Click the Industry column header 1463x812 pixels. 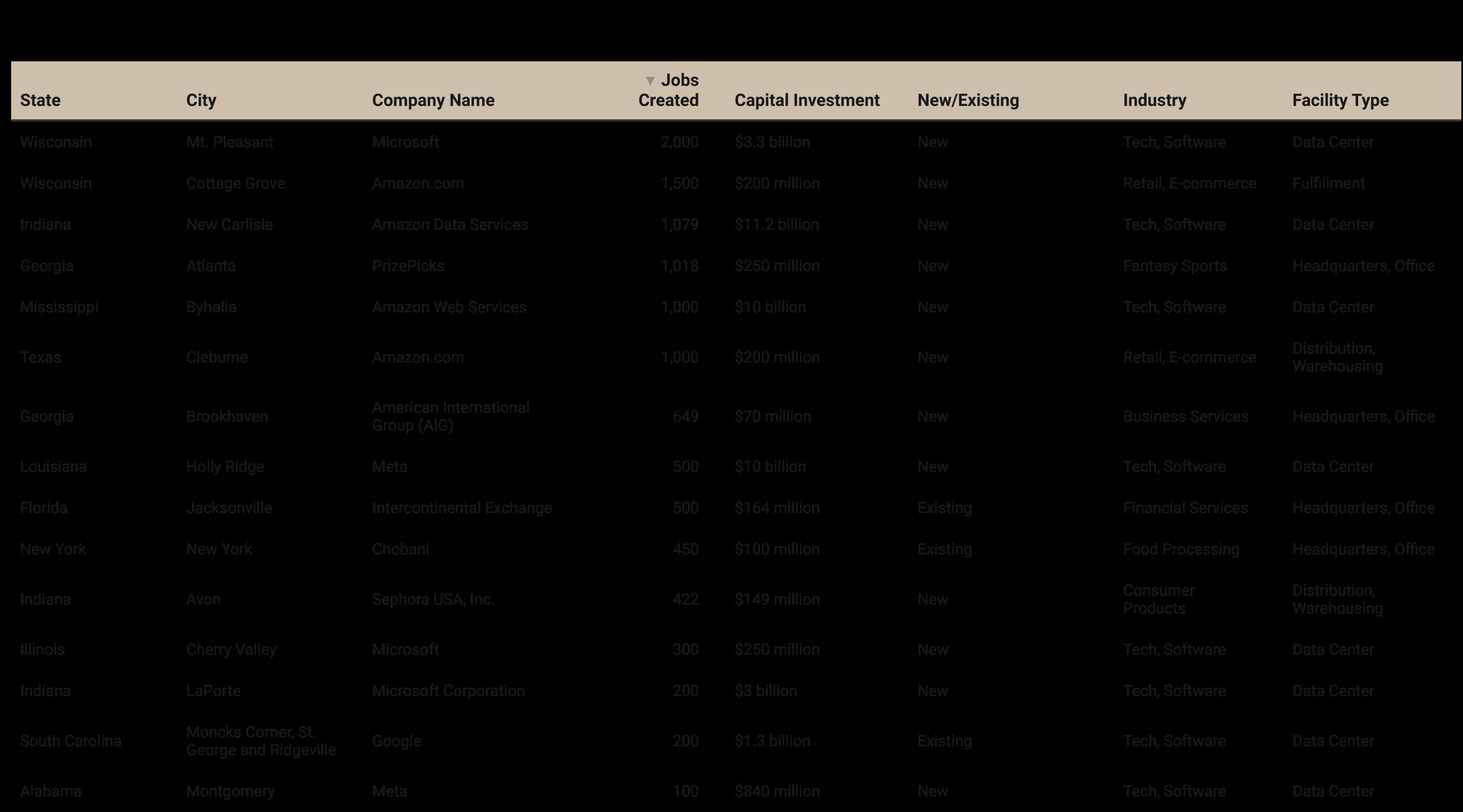(x=1154, y=100)
